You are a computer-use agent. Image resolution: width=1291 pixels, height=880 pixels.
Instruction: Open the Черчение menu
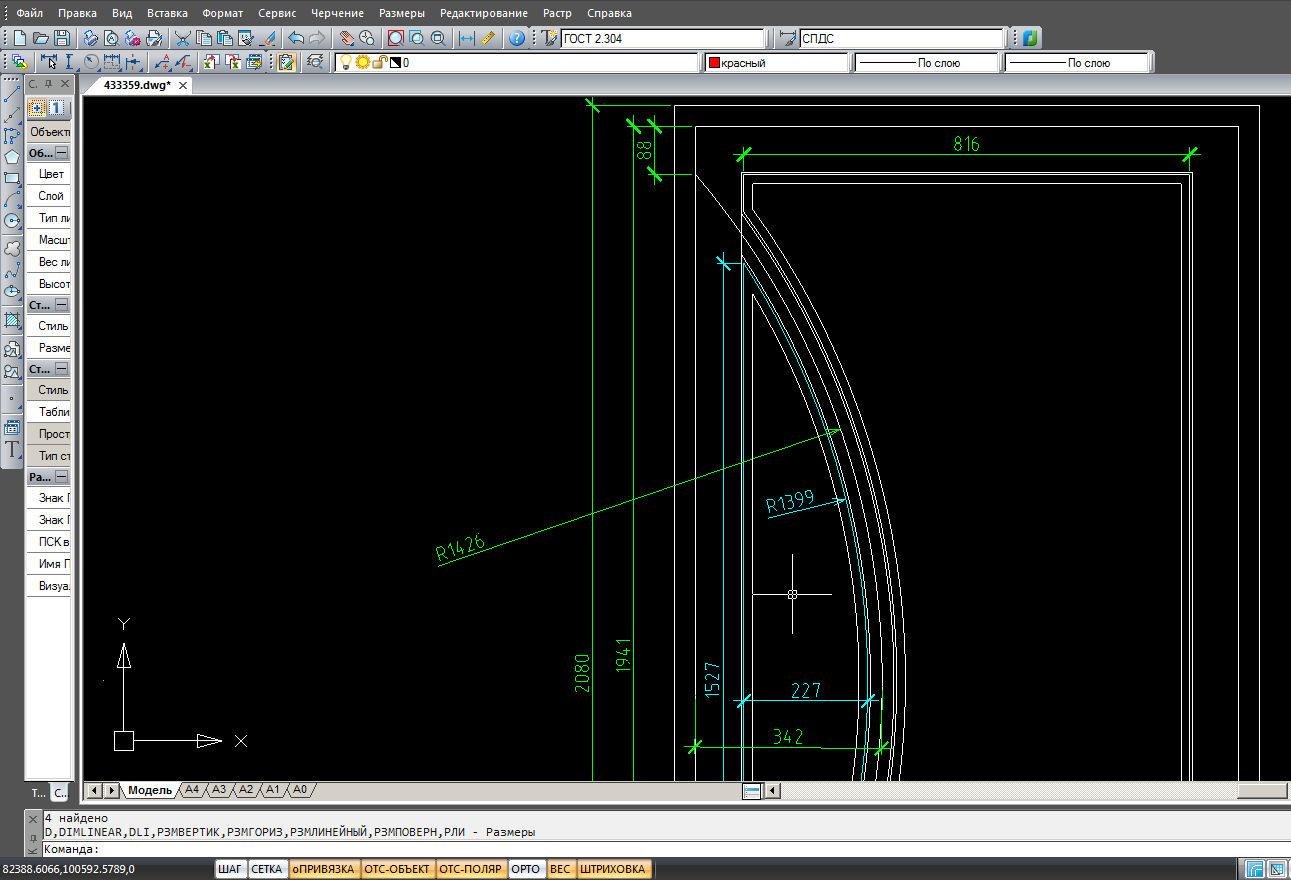(337, 14)
